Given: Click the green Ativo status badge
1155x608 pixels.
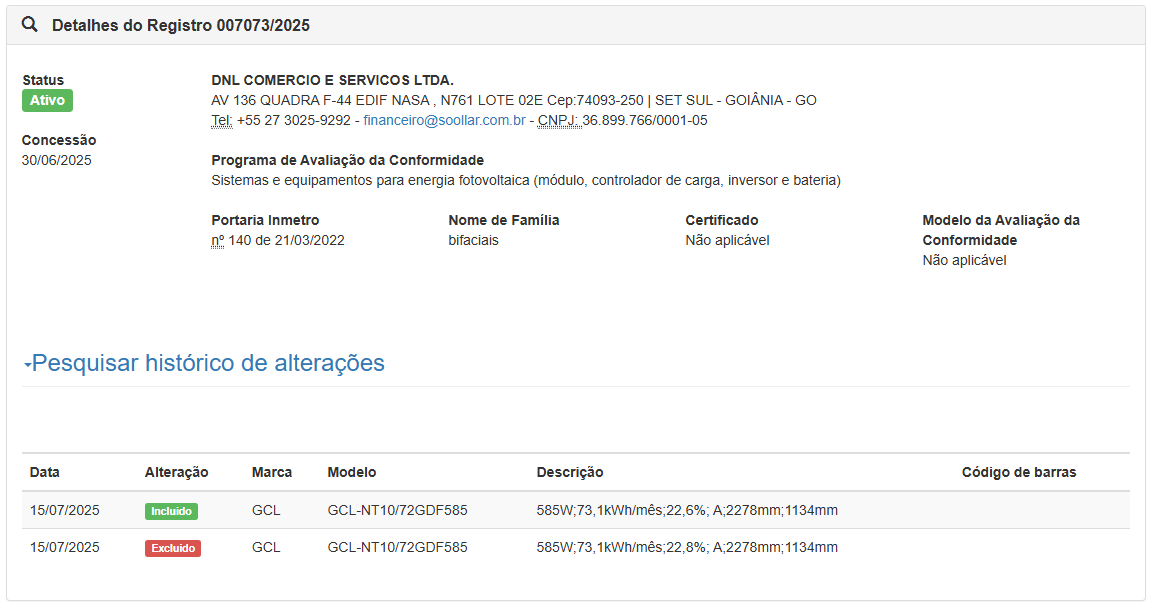Looking at the screenshot, I should [x=47, y=100].
